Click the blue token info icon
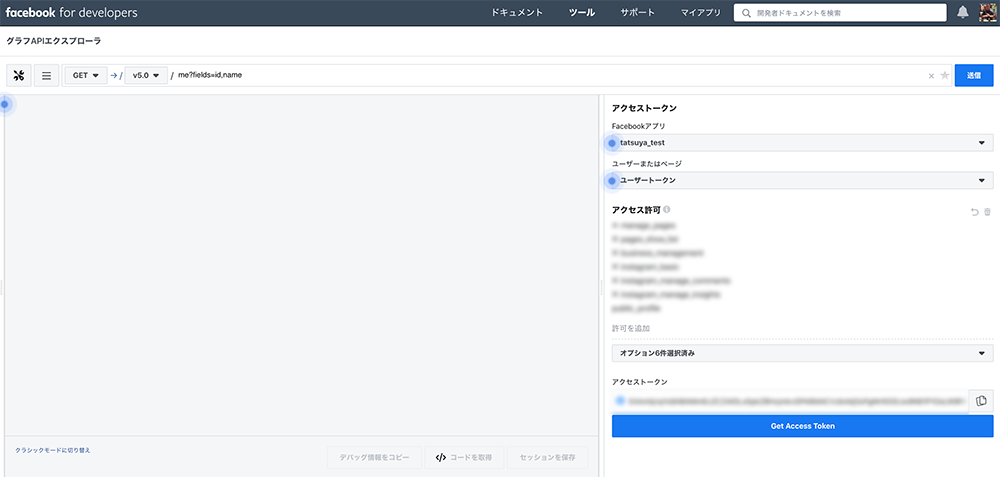 pyautogui.click(x=620, y=401)
